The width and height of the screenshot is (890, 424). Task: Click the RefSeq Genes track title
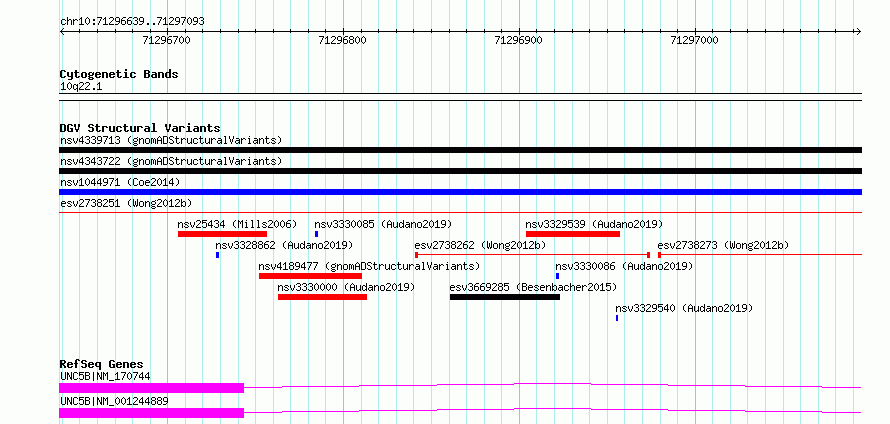point(102,364)
